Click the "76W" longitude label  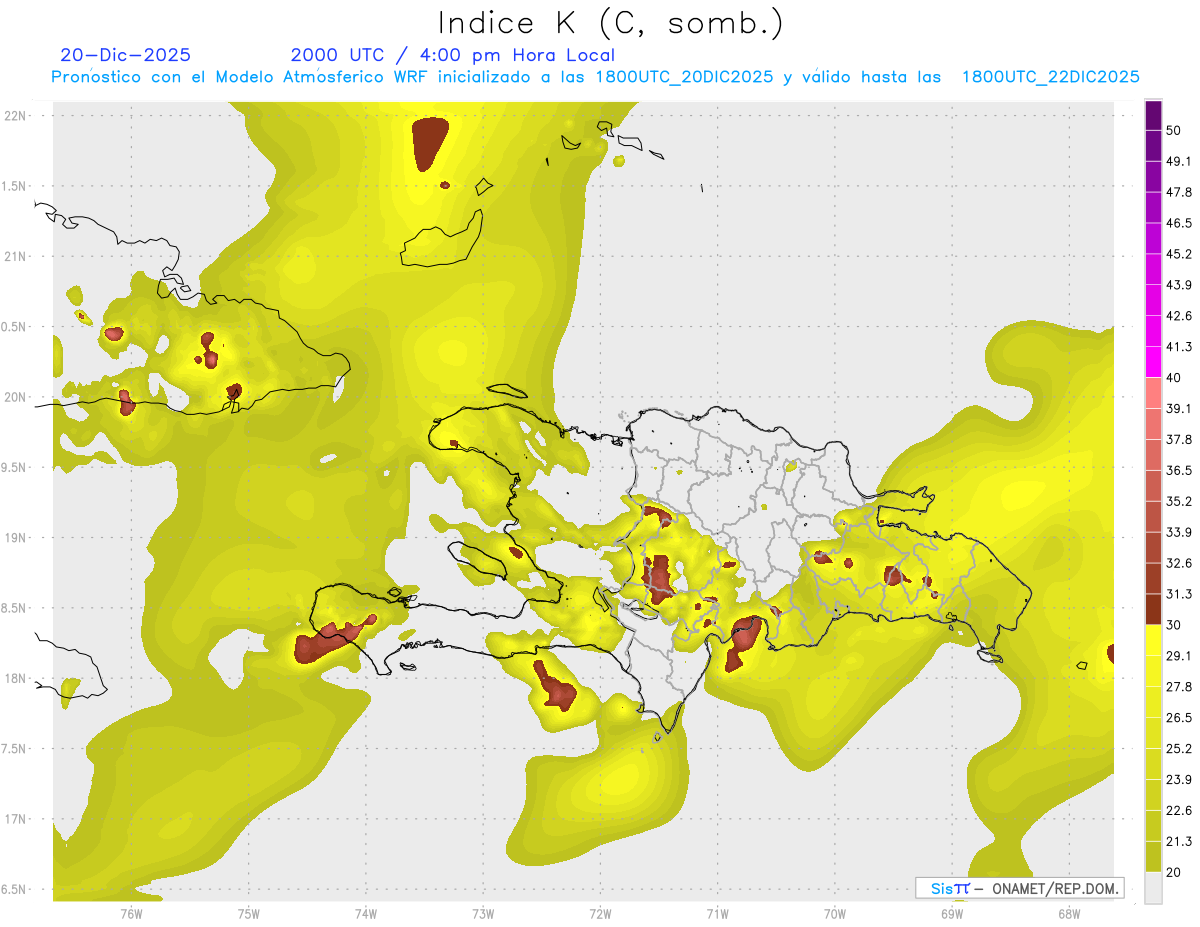(x=131, y=914)
